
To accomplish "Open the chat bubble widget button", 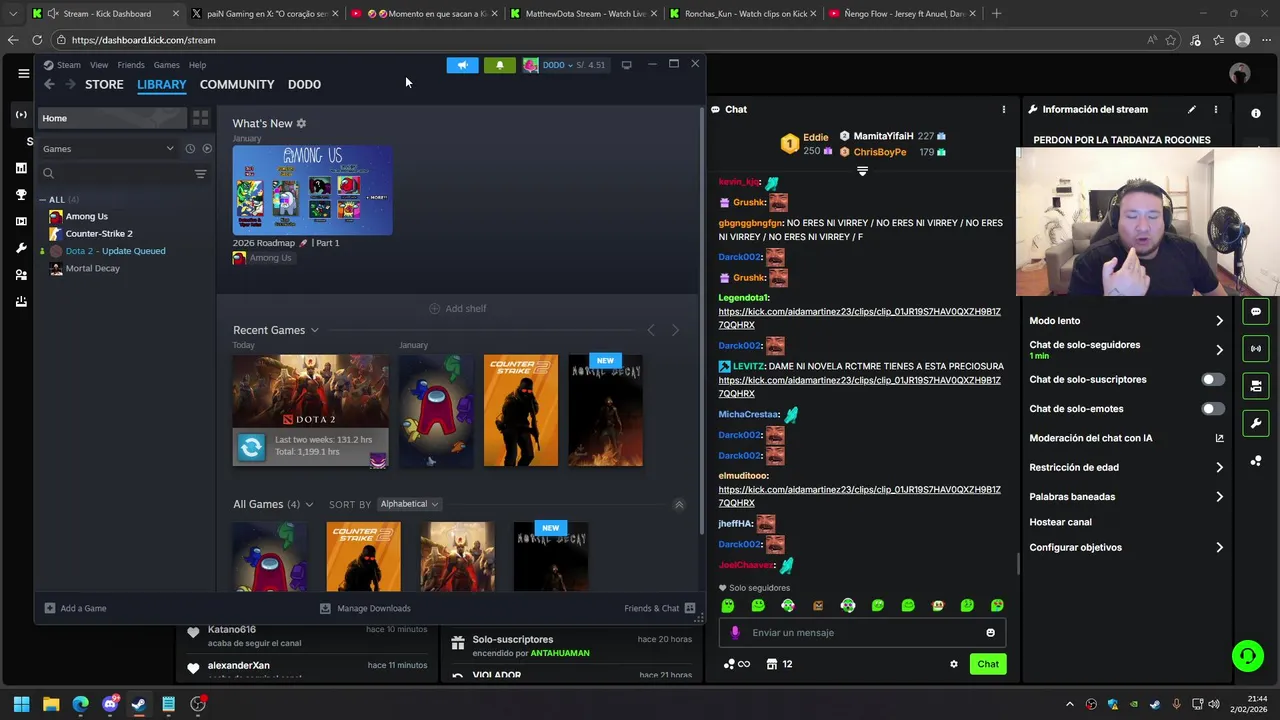I will pos(1256,312).
